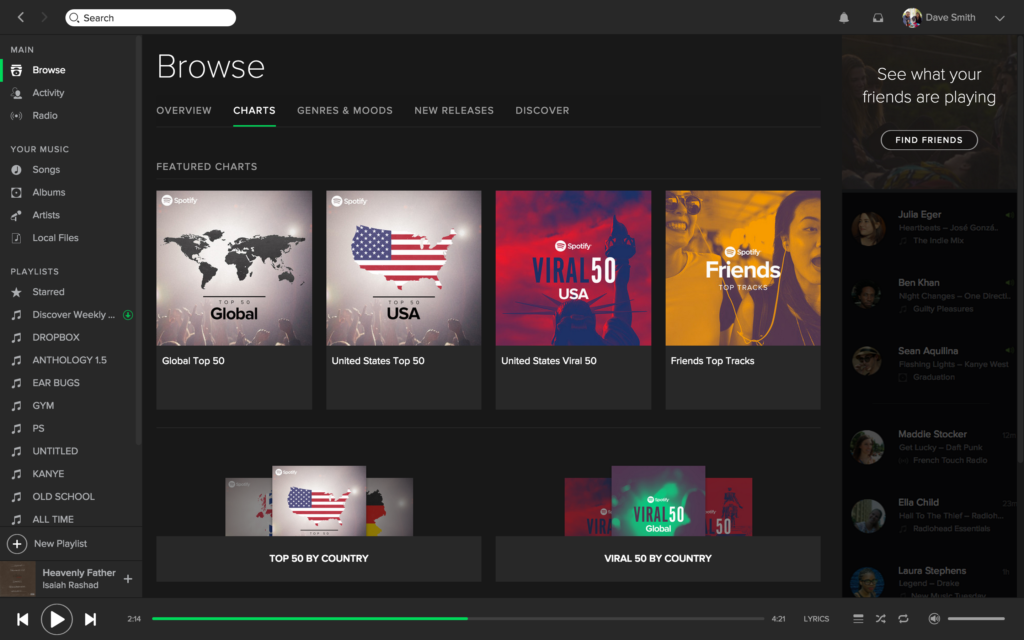Click the Albums icon in Your Music
Viewport: 1024px width, 640px height.
(16, 193)
